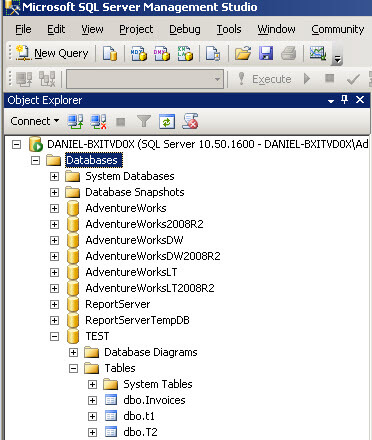The height and width of the screenshot is (440, 372).
Task: Select the TEST database label
Action: pos(97,336)
